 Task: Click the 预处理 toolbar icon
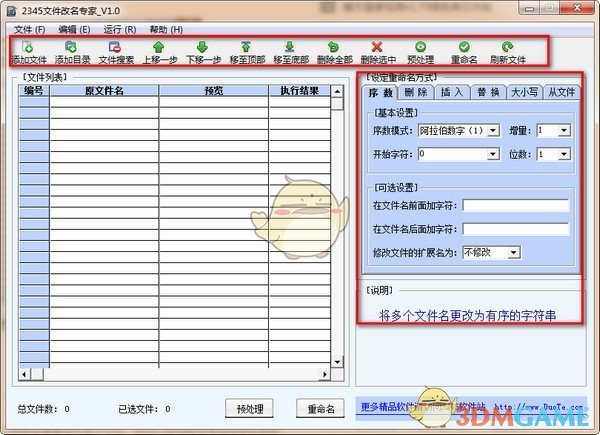click(421, 47)
